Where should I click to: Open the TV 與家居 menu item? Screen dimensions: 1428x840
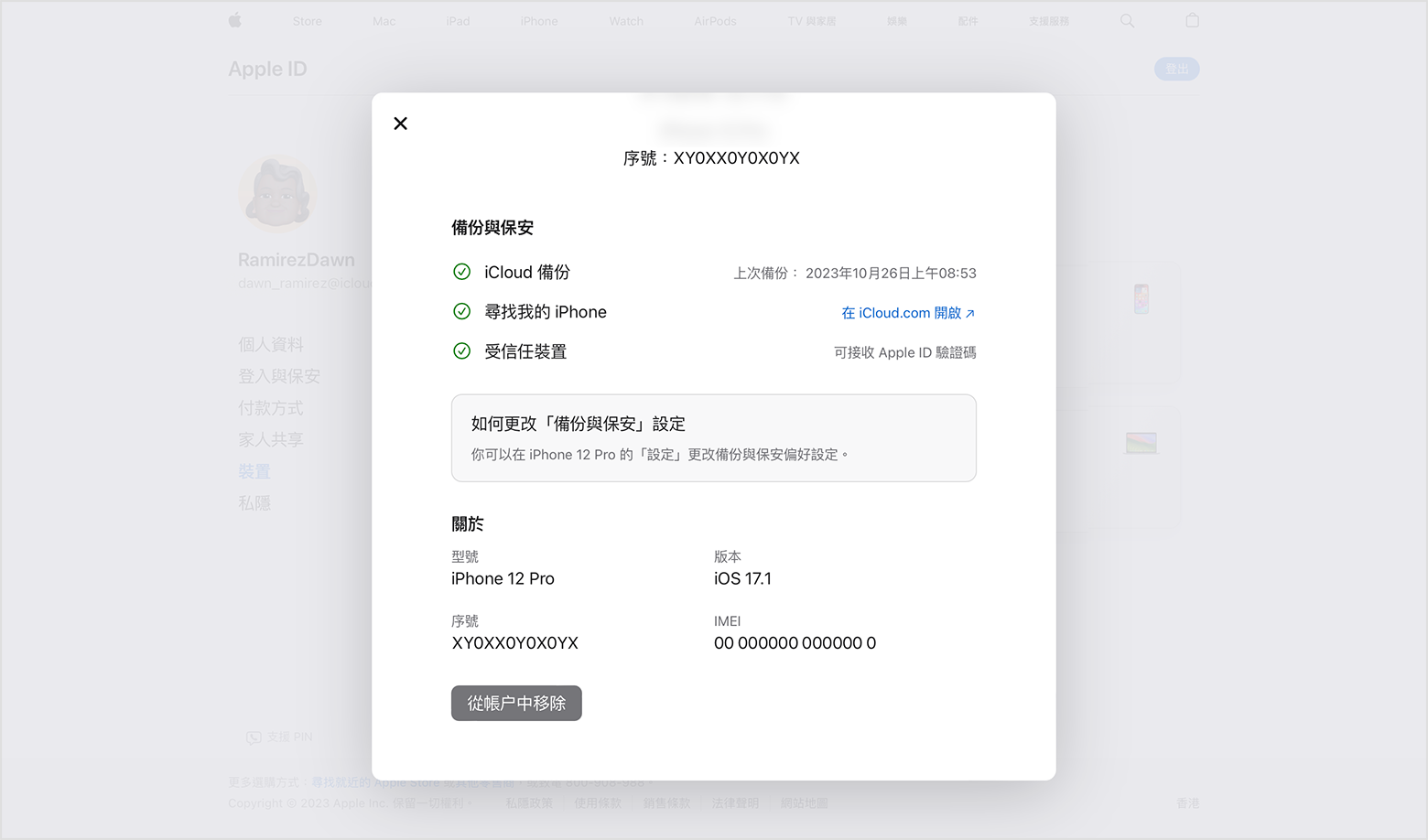point(812,21)
